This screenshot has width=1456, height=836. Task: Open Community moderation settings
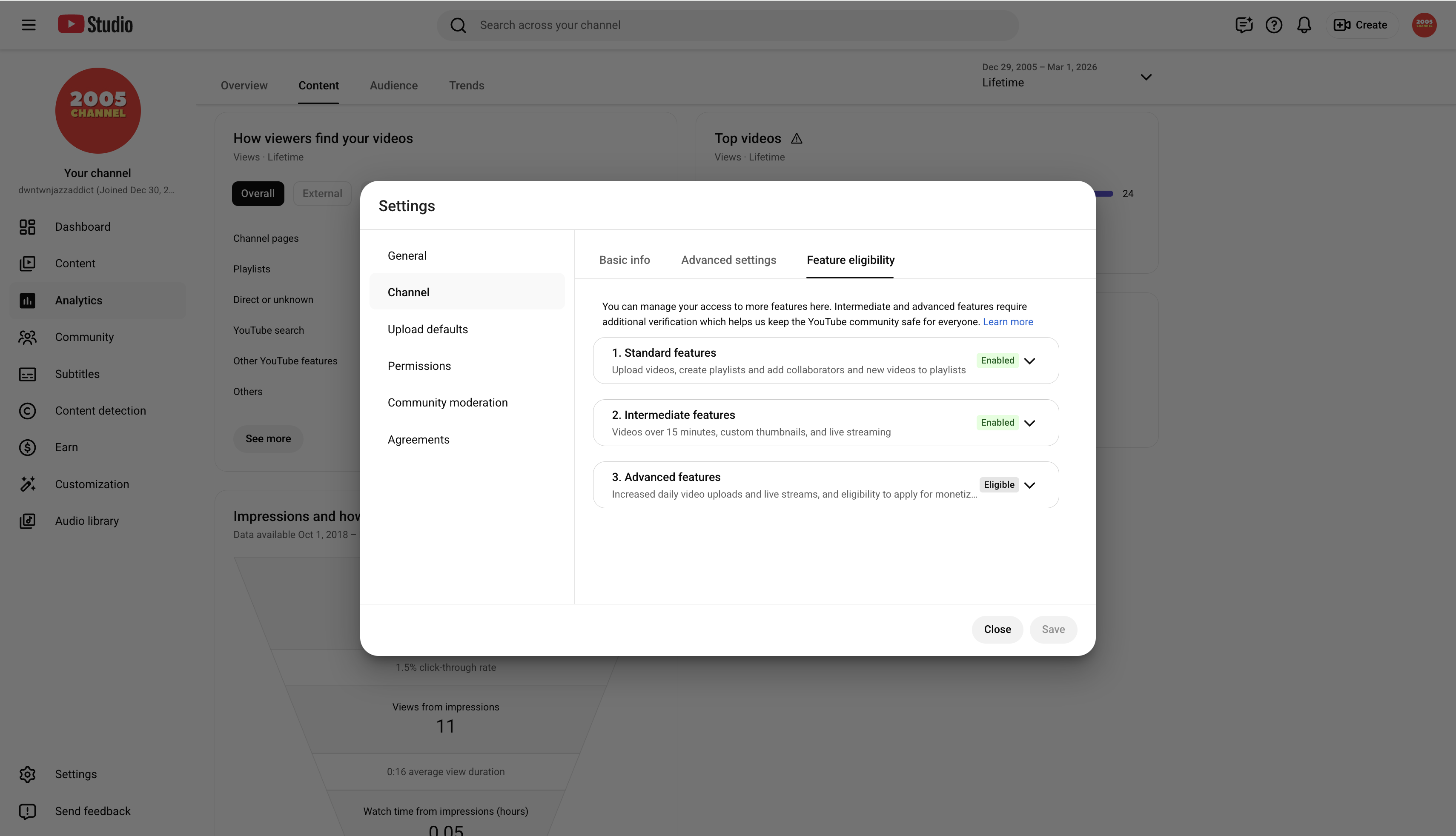pyautogui.click(x=467, y=403)
